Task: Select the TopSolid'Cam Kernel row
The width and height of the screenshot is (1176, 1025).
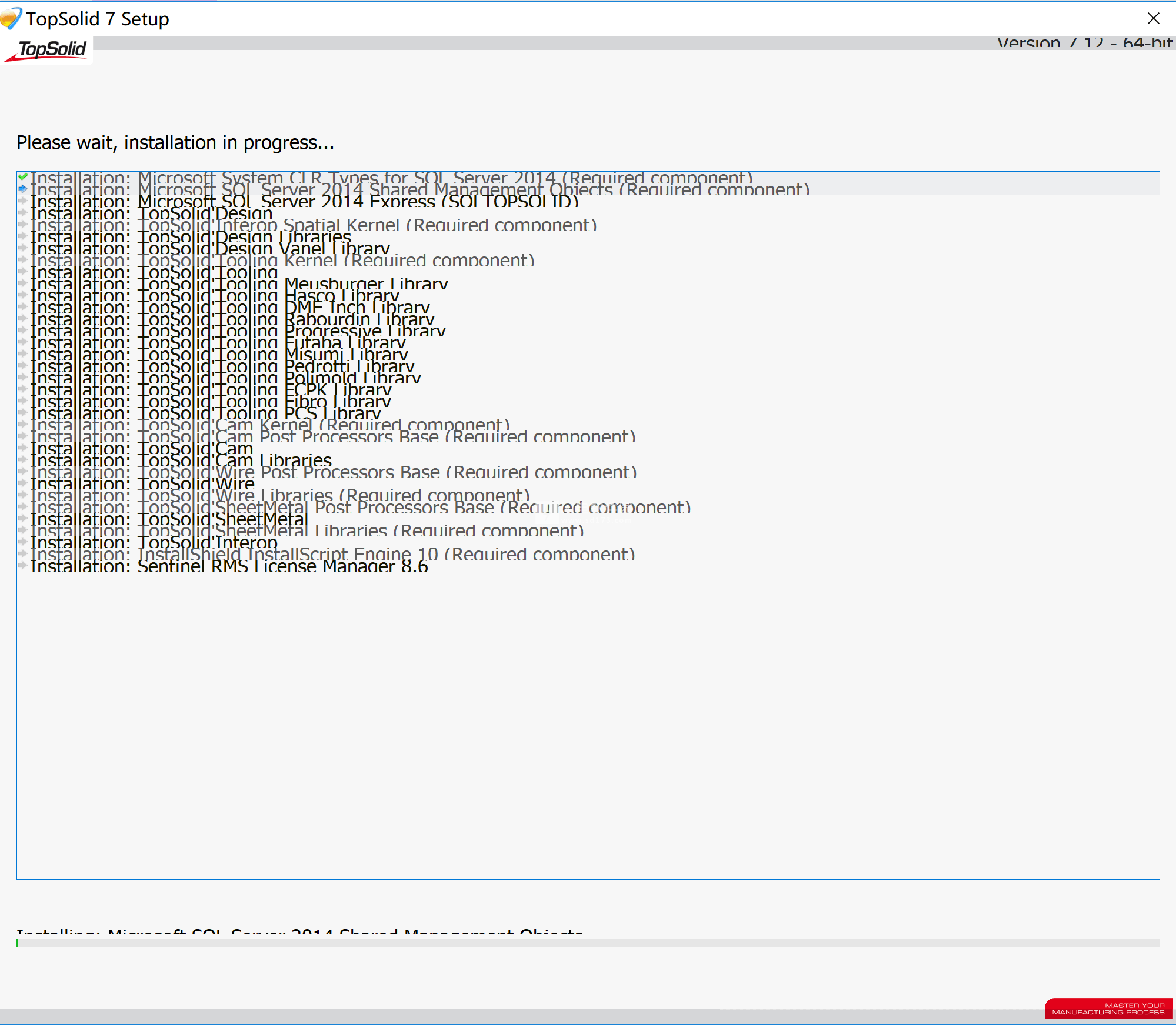Action: tap(588, 425)
